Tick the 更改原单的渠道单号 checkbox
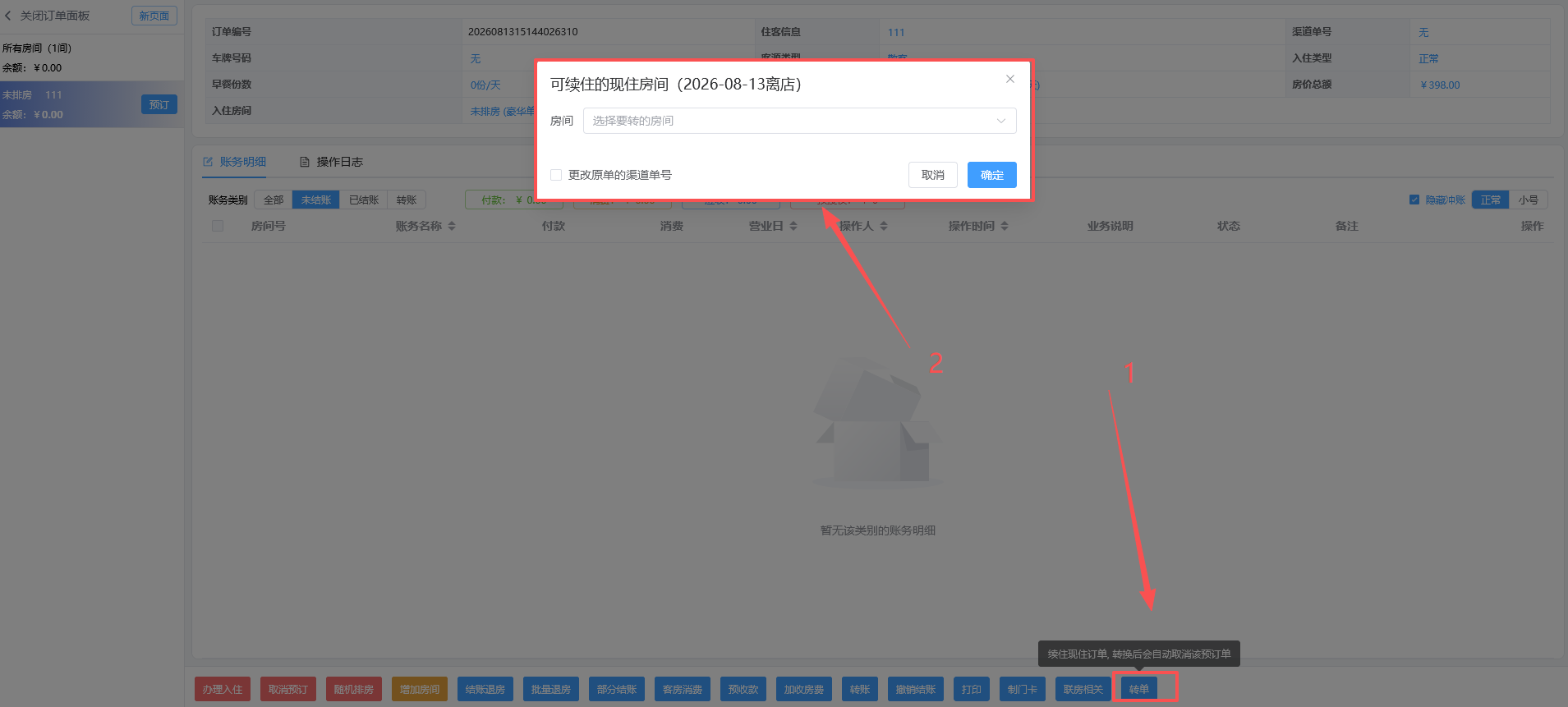Screen dimensions: 1568x707 (556, 175)
